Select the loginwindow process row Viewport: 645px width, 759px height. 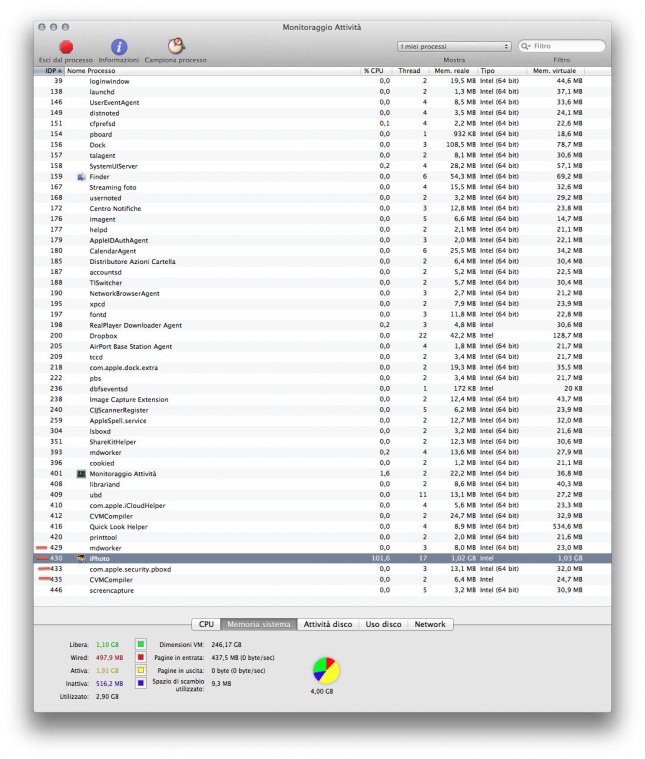(322, 81)
